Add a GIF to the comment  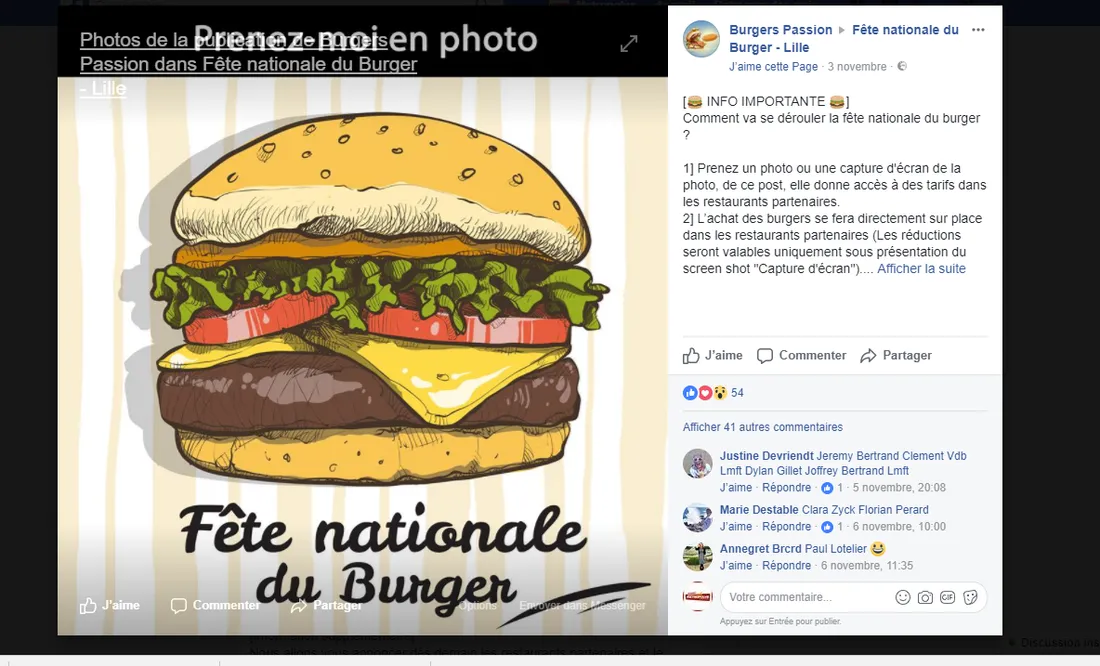coord(948,597)
